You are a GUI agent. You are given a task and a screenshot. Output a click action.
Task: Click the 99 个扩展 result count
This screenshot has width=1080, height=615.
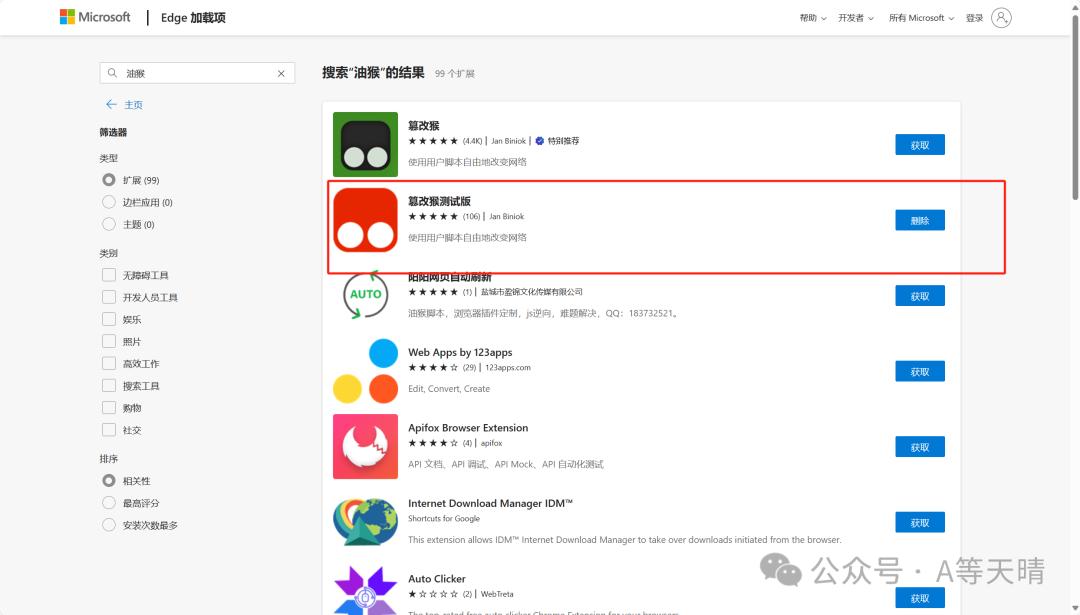[455, 74]
